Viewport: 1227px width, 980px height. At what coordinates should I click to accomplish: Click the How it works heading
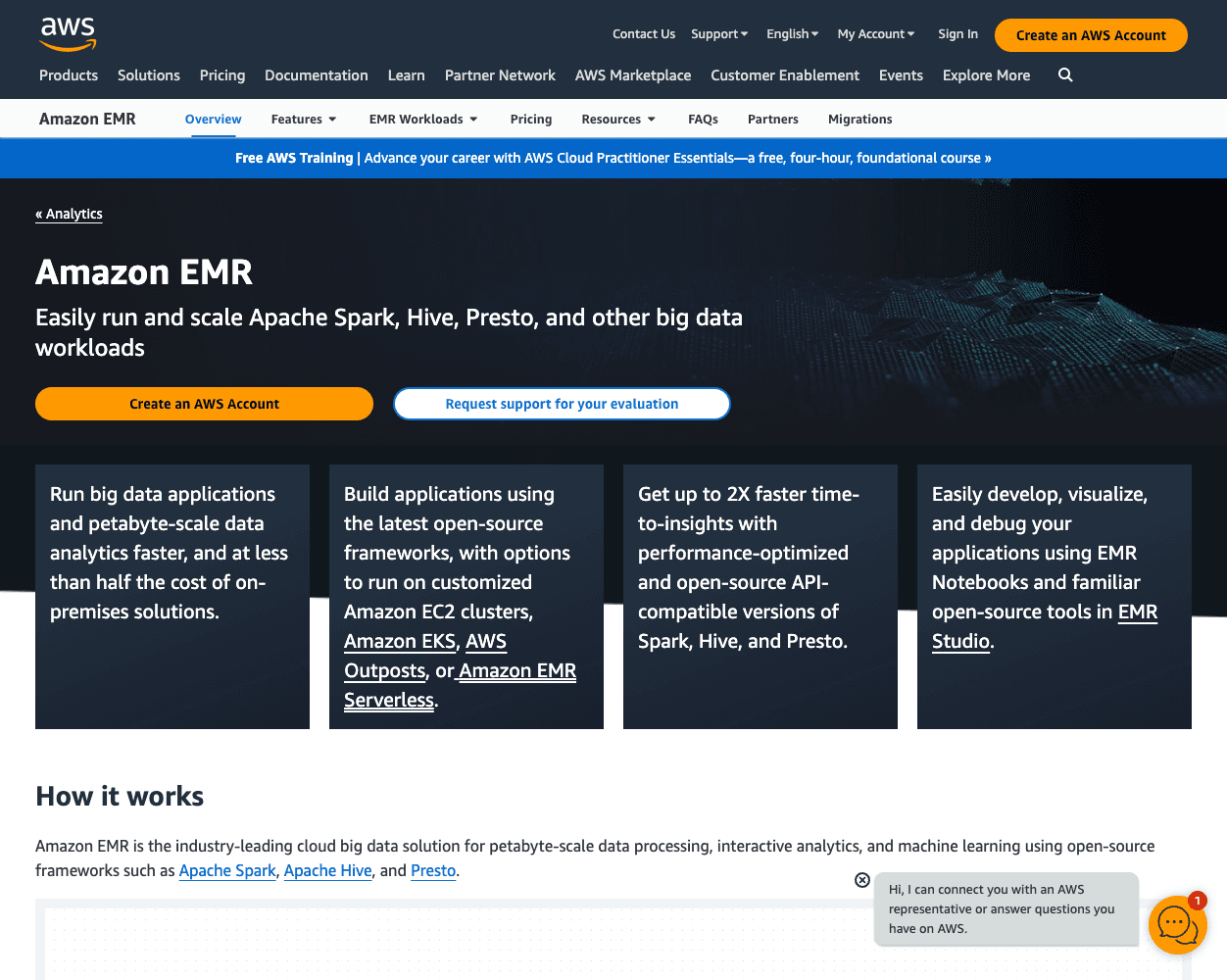coord(120,796)
